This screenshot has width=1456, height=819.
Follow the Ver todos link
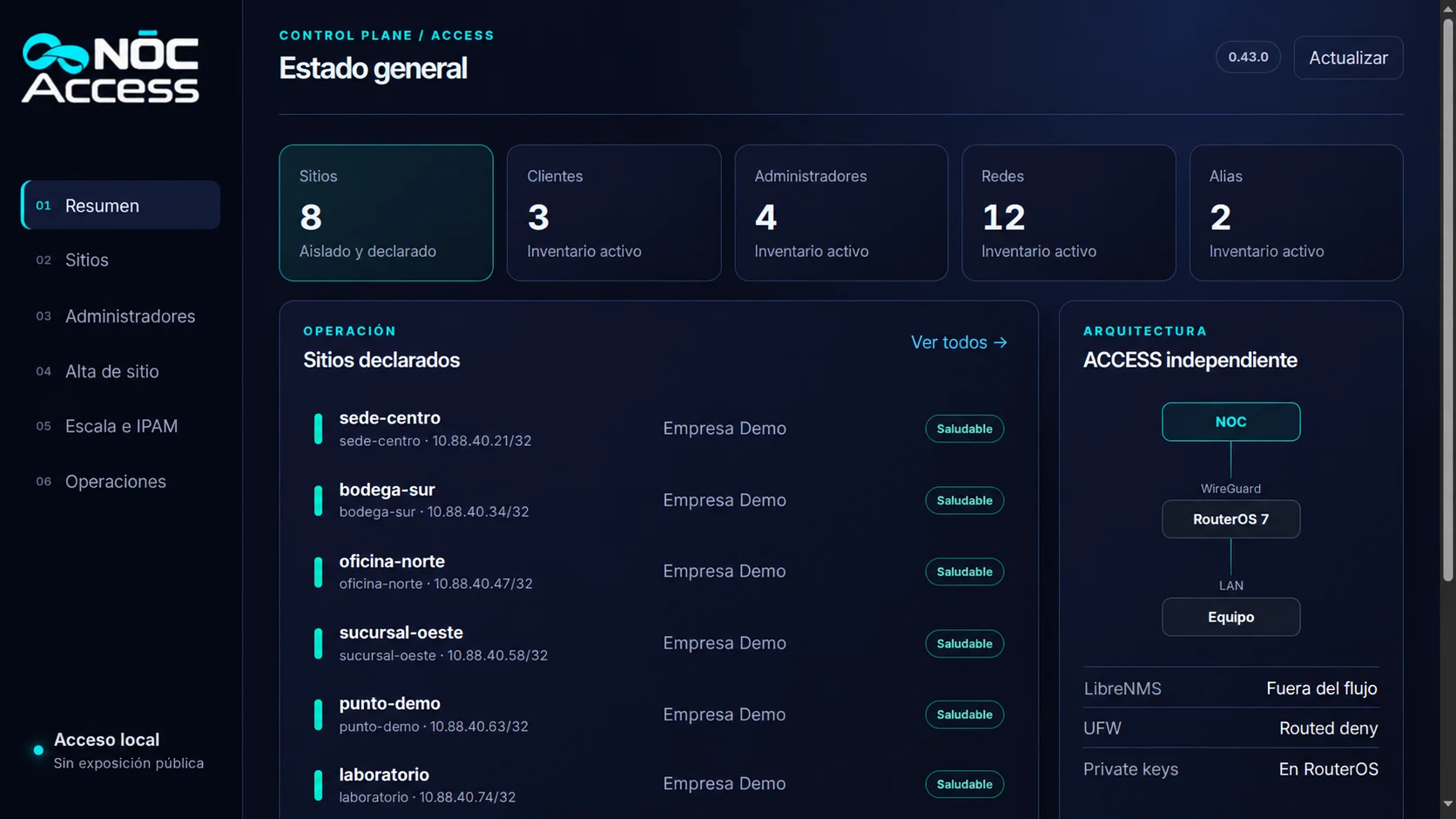(959, 342)
